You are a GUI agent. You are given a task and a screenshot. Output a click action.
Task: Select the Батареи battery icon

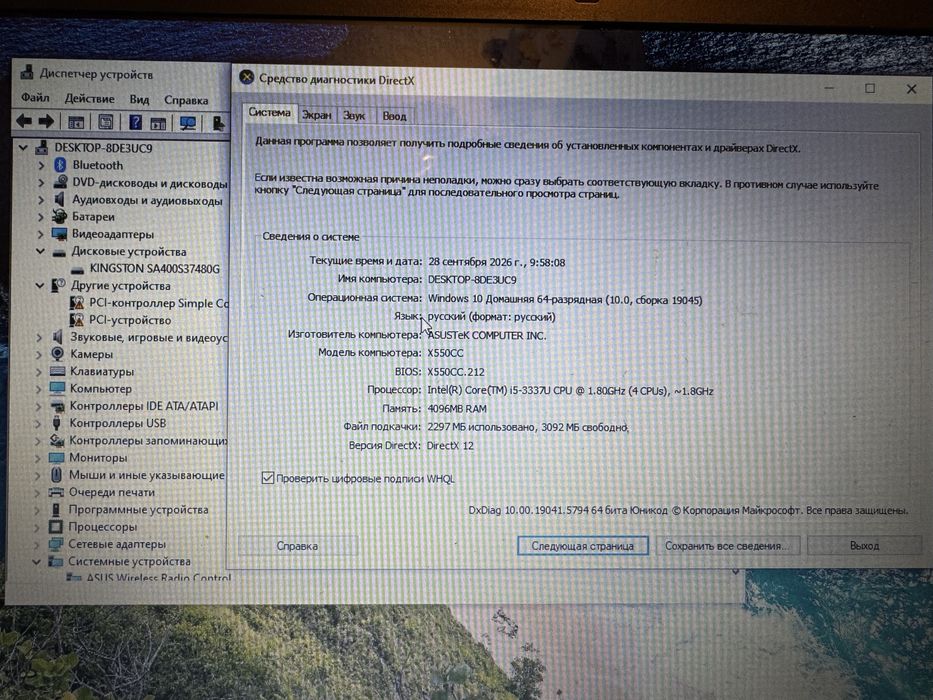(x=60, y=216)
